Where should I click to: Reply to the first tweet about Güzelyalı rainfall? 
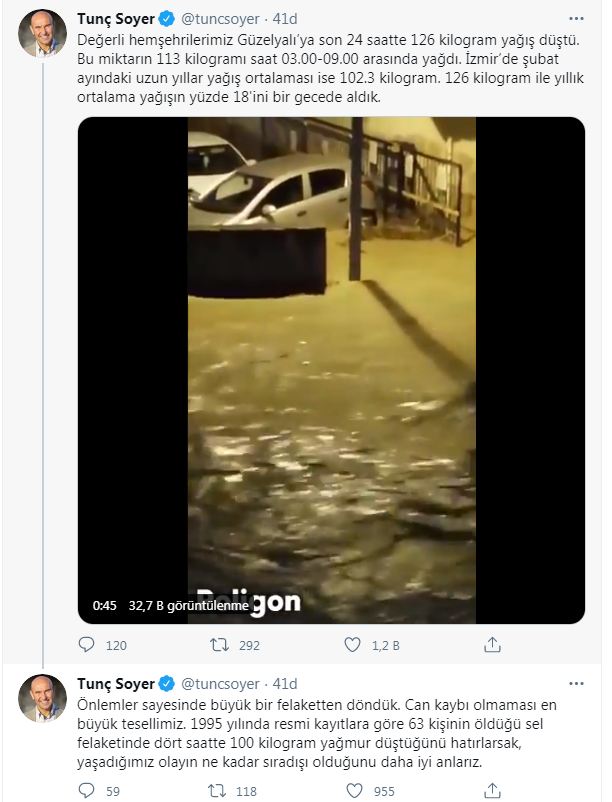86,644
